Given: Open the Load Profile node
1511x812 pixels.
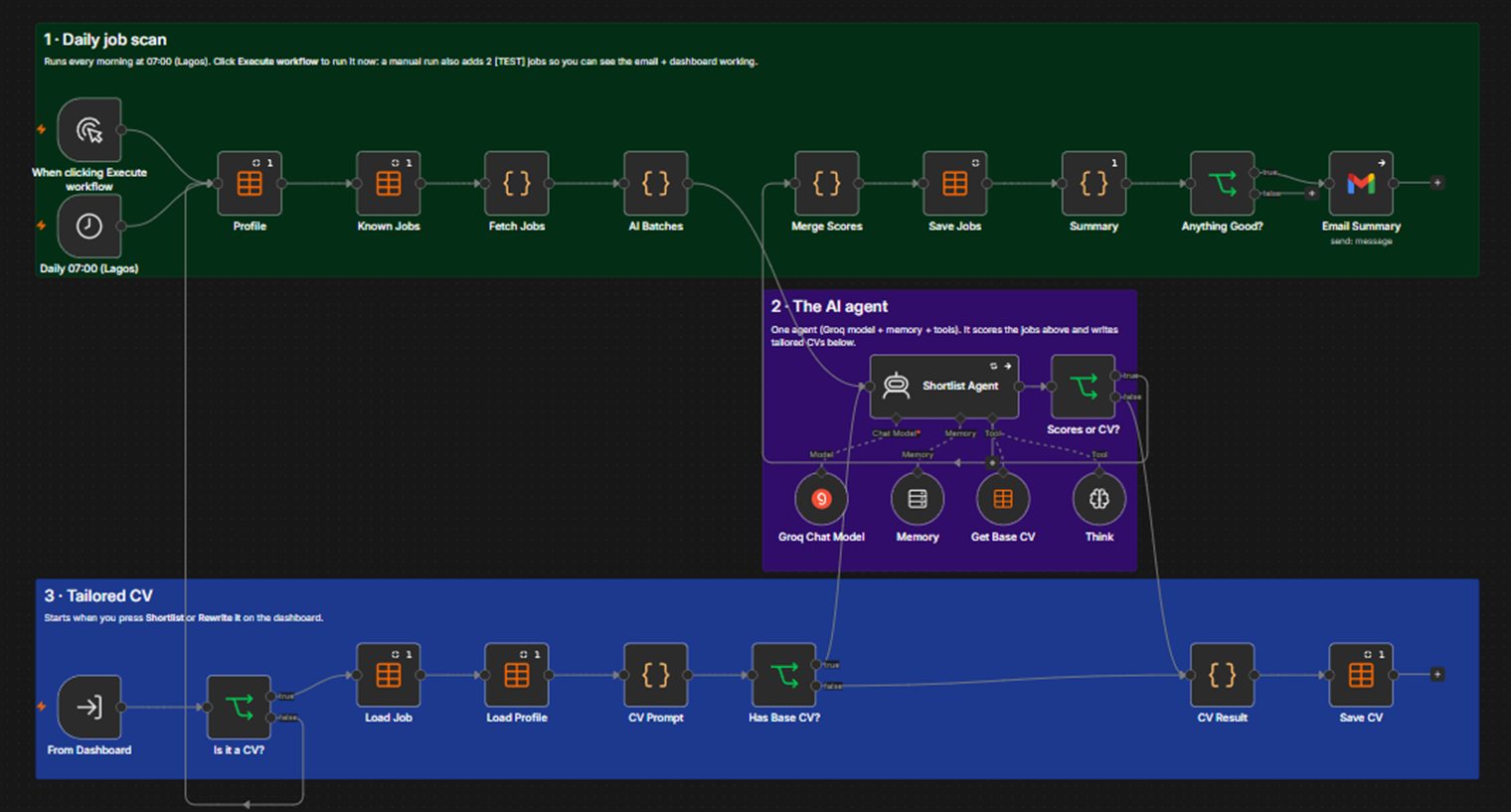Looking at the screenshot, I should pyautogui.click(x=517, y=675).
